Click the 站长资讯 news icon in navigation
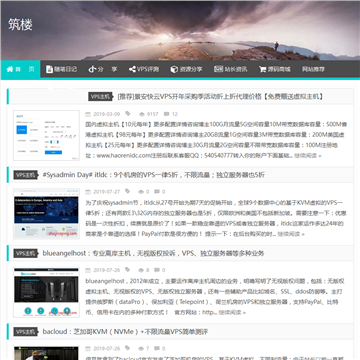360x360 pixels. point(218,69)
